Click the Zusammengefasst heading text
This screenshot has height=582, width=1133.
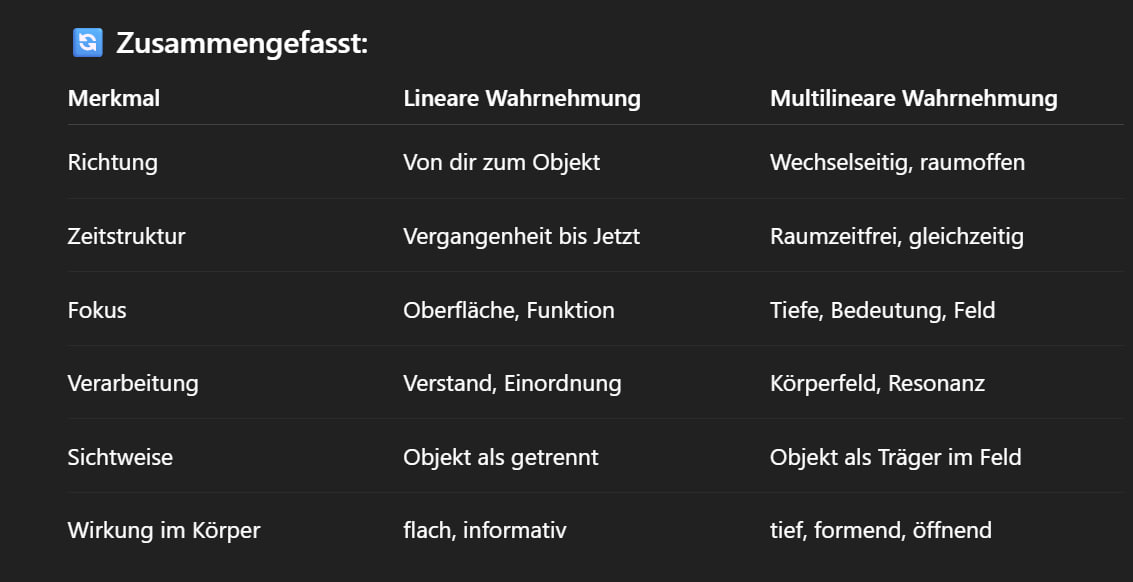click(242, 44)
